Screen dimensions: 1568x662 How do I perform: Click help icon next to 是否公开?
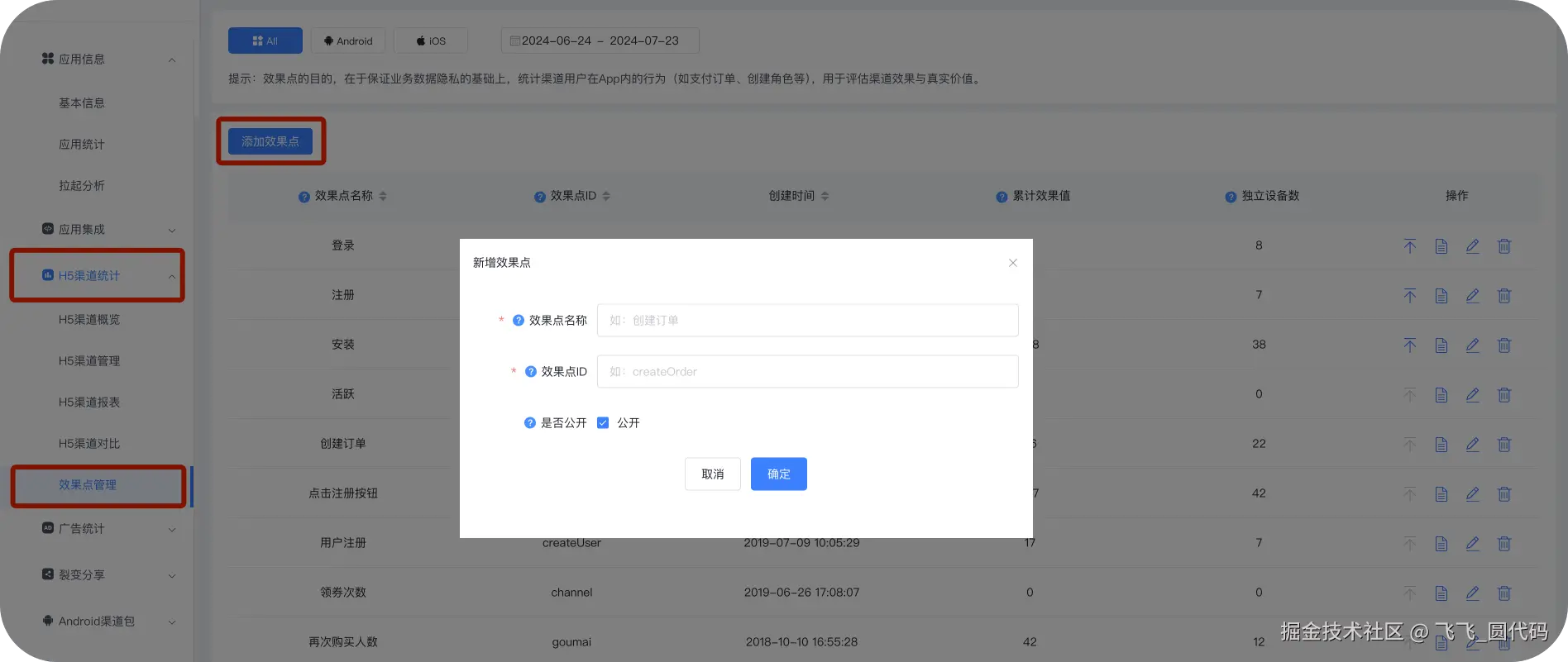pos(530,422)
